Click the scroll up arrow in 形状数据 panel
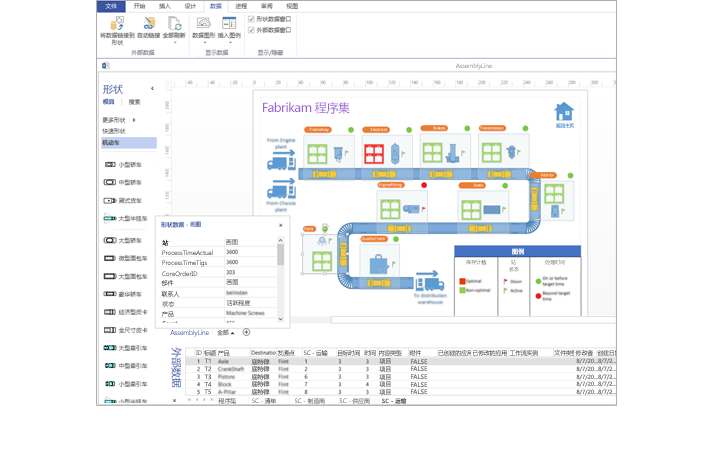This screenshot has height=454, width=713. [281, 240]
